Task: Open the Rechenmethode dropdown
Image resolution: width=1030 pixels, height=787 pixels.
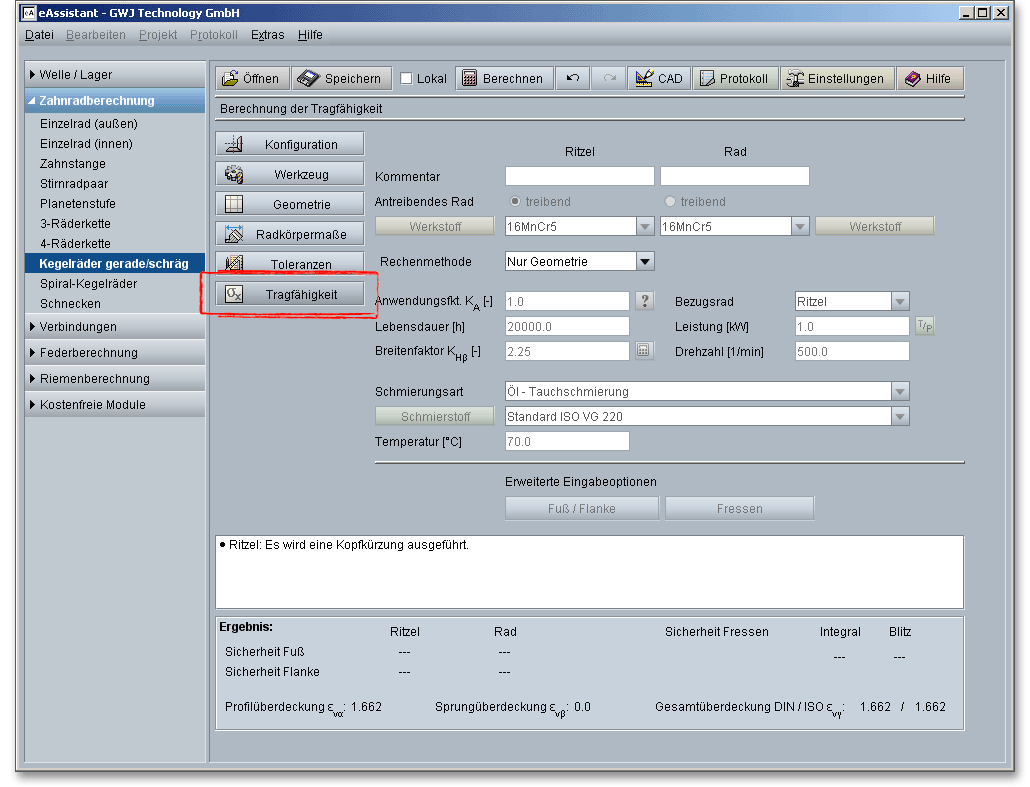Action: pos(645,262)
